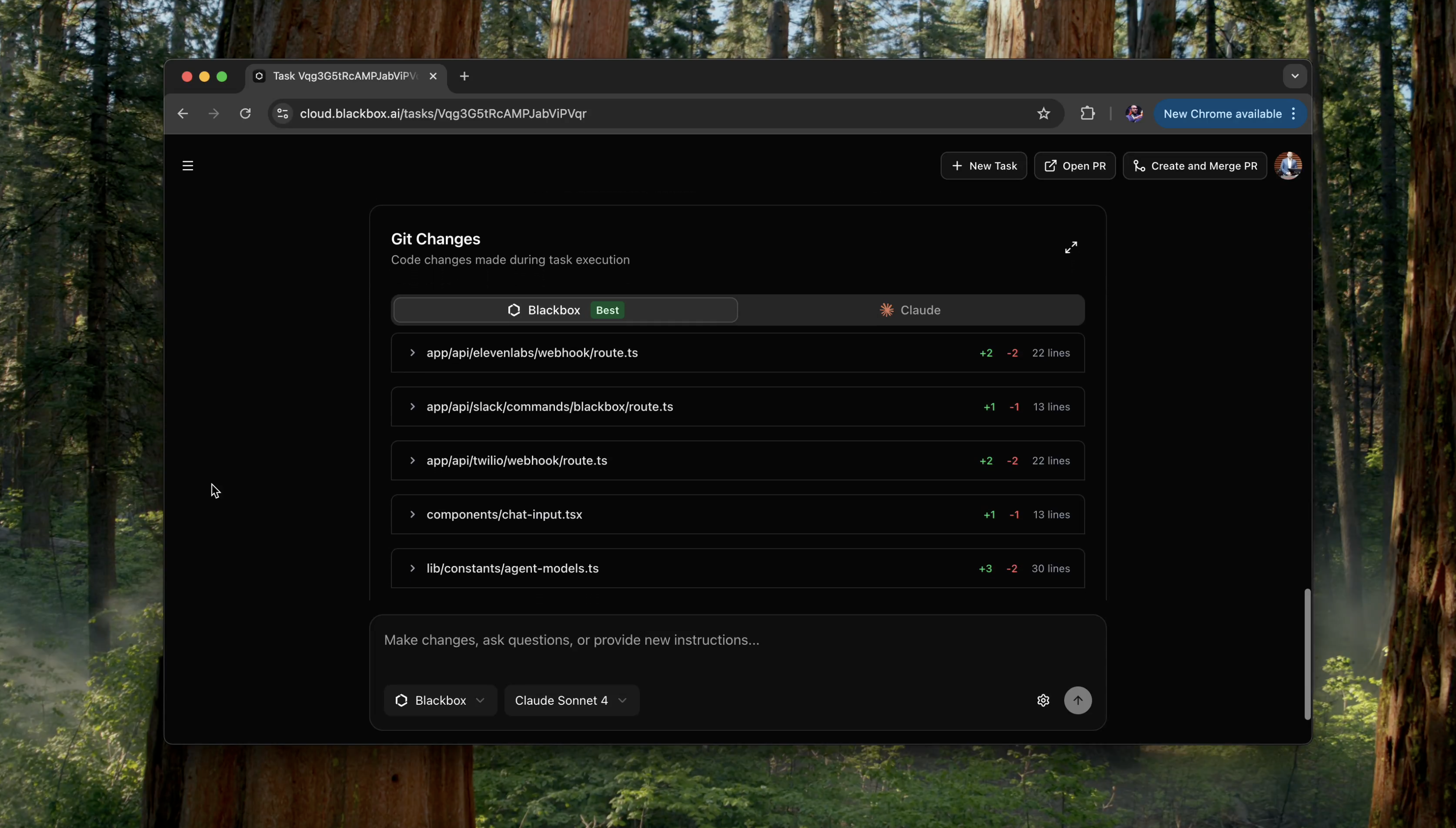
Task: Expand Git Changes panel to fullscreen
Action: (x=1071, y=247)
